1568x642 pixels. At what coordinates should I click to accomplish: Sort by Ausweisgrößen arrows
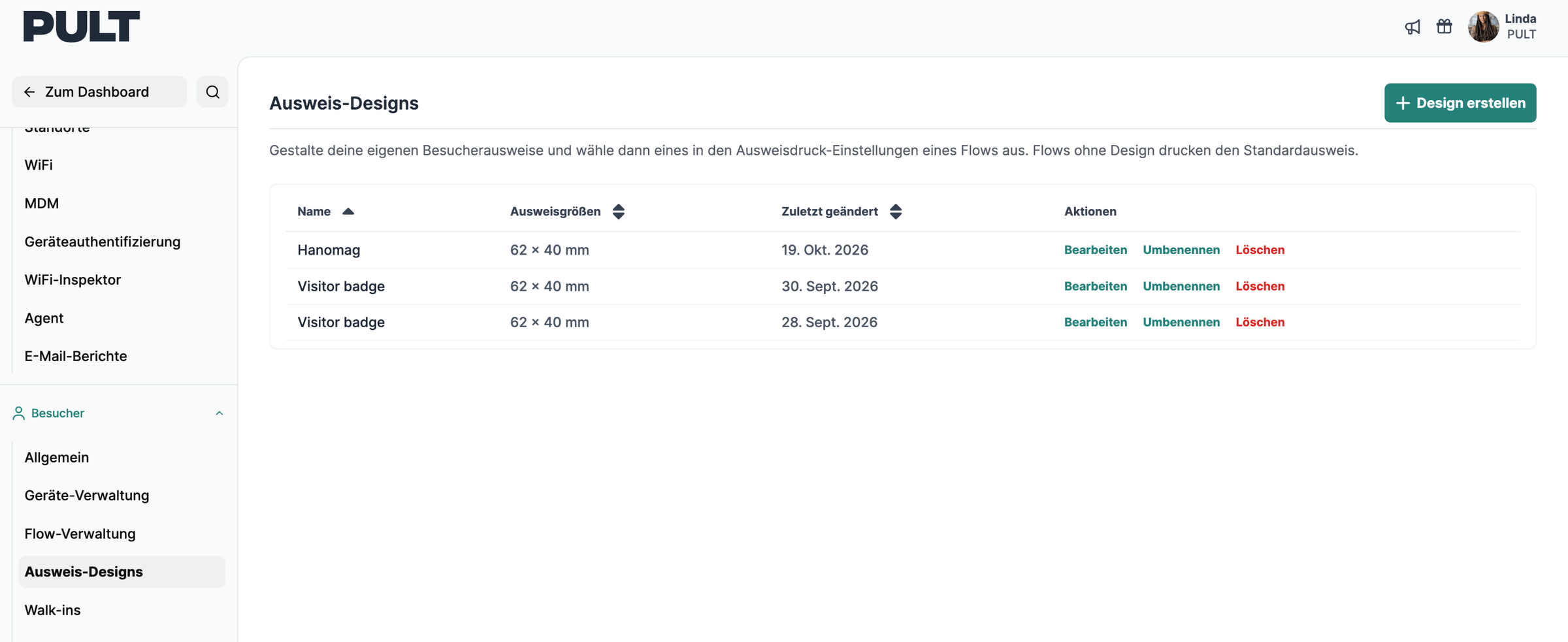tap(619, 212)
